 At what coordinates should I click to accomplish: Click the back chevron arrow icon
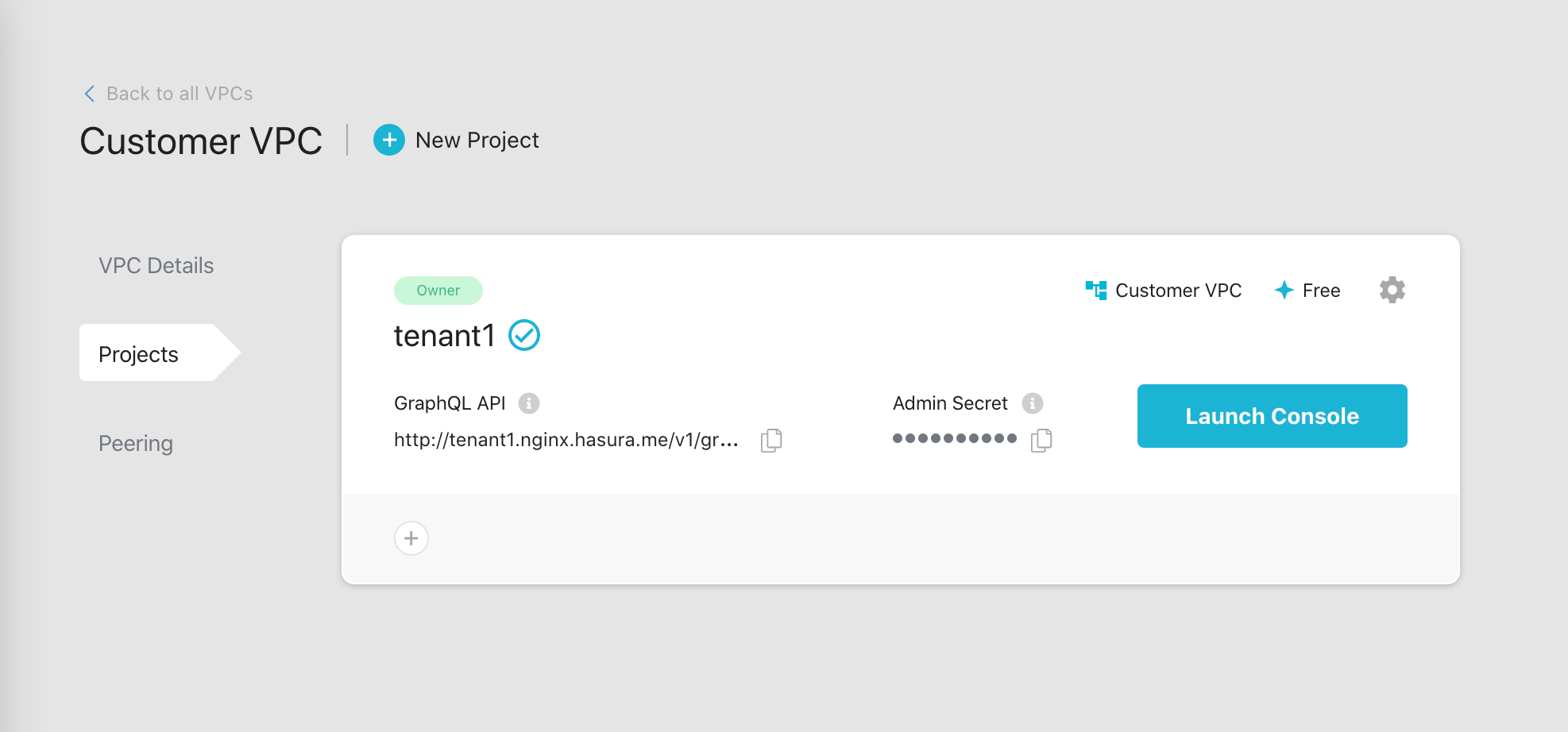90,94
